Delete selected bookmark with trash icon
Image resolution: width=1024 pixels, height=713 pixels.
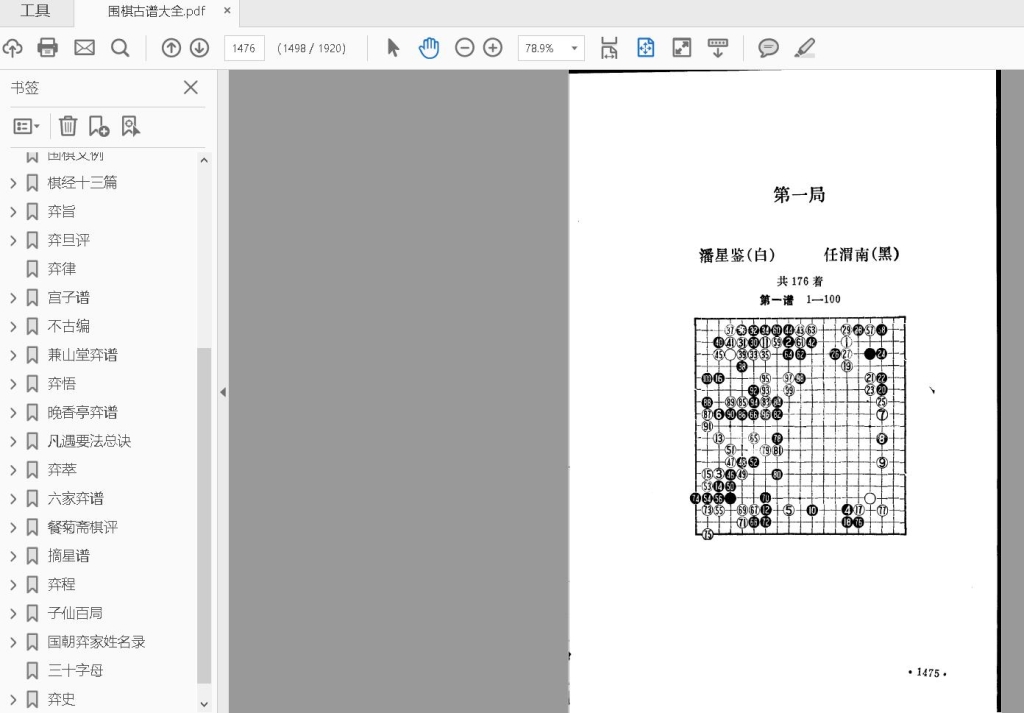click(x=68, y=125)
